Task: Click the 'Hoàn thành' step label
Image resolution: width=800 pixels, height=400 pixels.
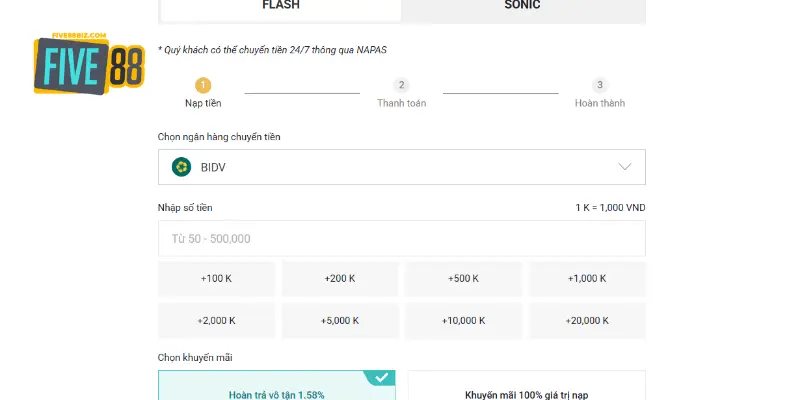Action: tap(600, 103)
